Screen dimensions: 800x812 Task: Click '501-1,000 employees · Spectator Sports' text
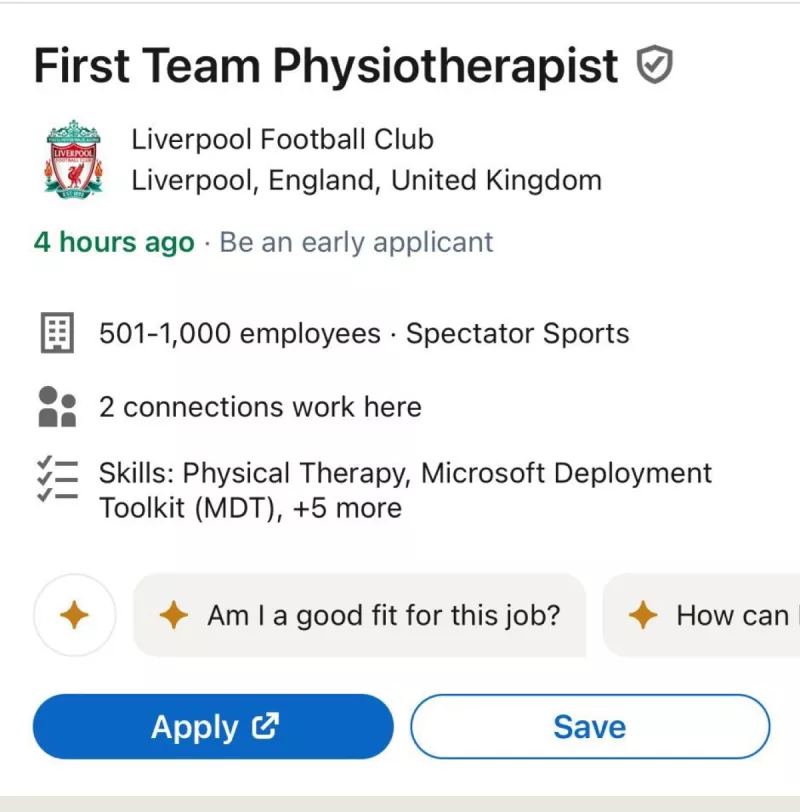click(x=364, y=334)
